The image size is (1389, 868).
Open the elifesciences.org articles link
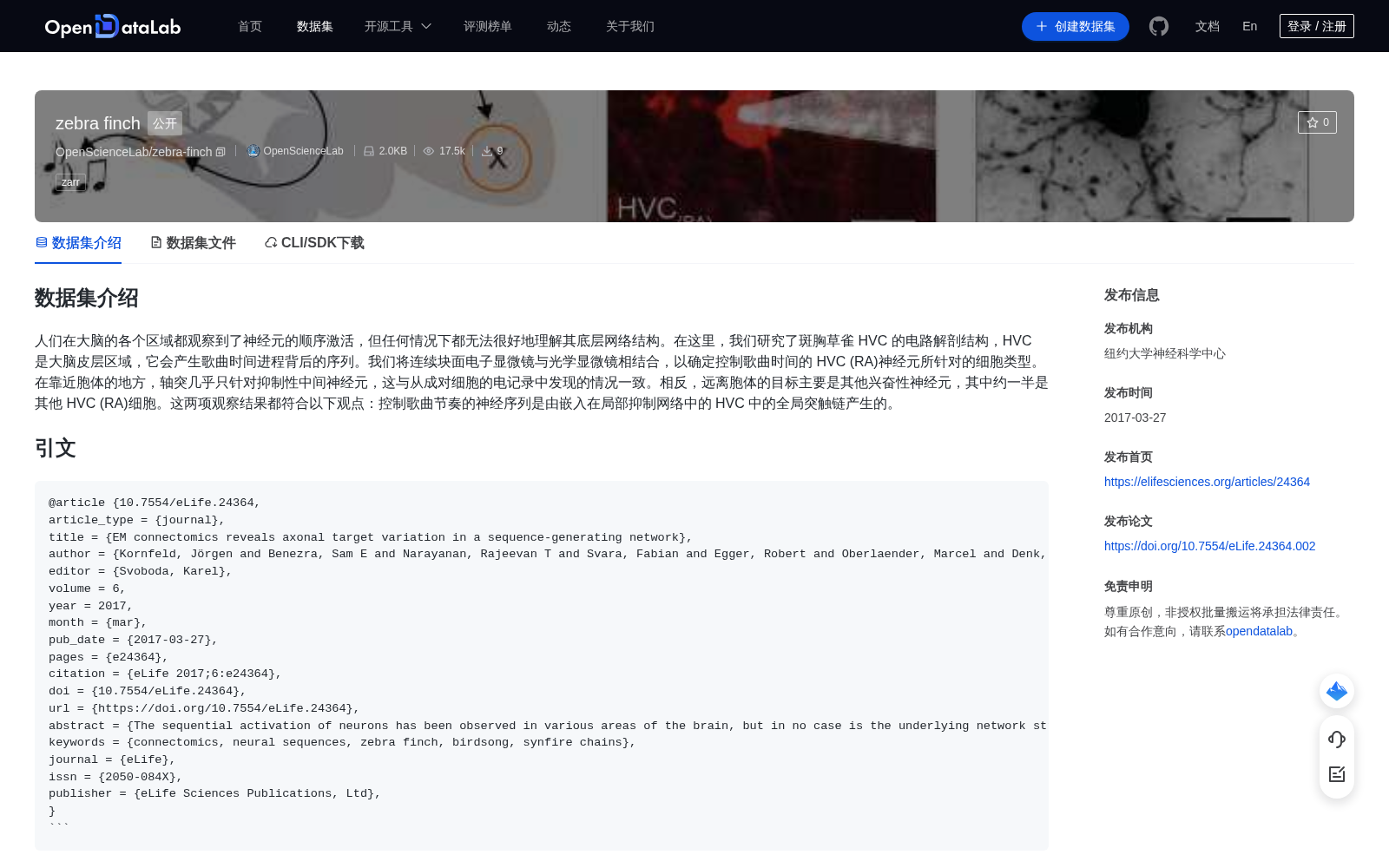click(1207, 482)
